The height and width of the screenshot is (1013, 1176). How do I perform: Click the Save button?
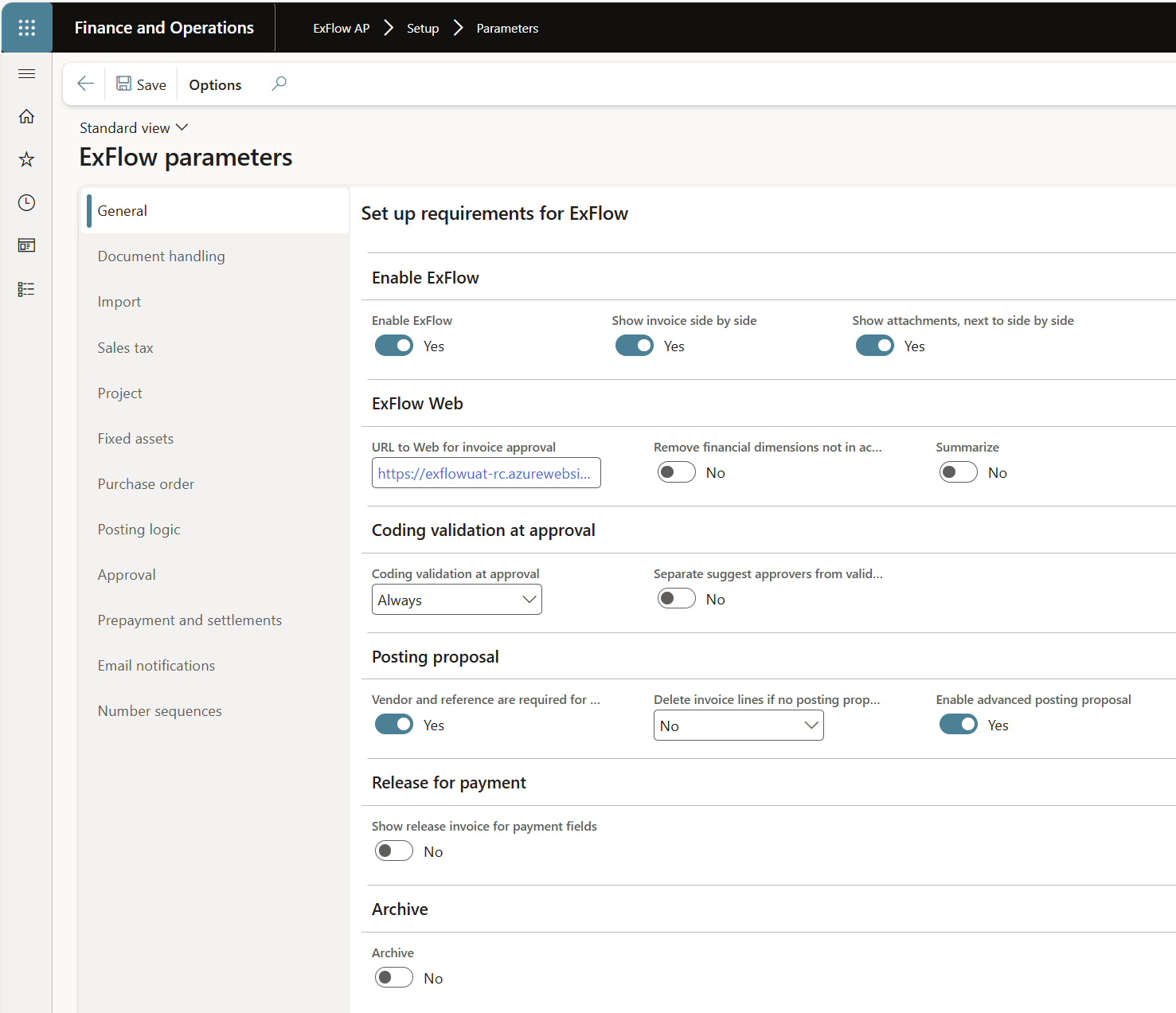click(x=142, y=84)
